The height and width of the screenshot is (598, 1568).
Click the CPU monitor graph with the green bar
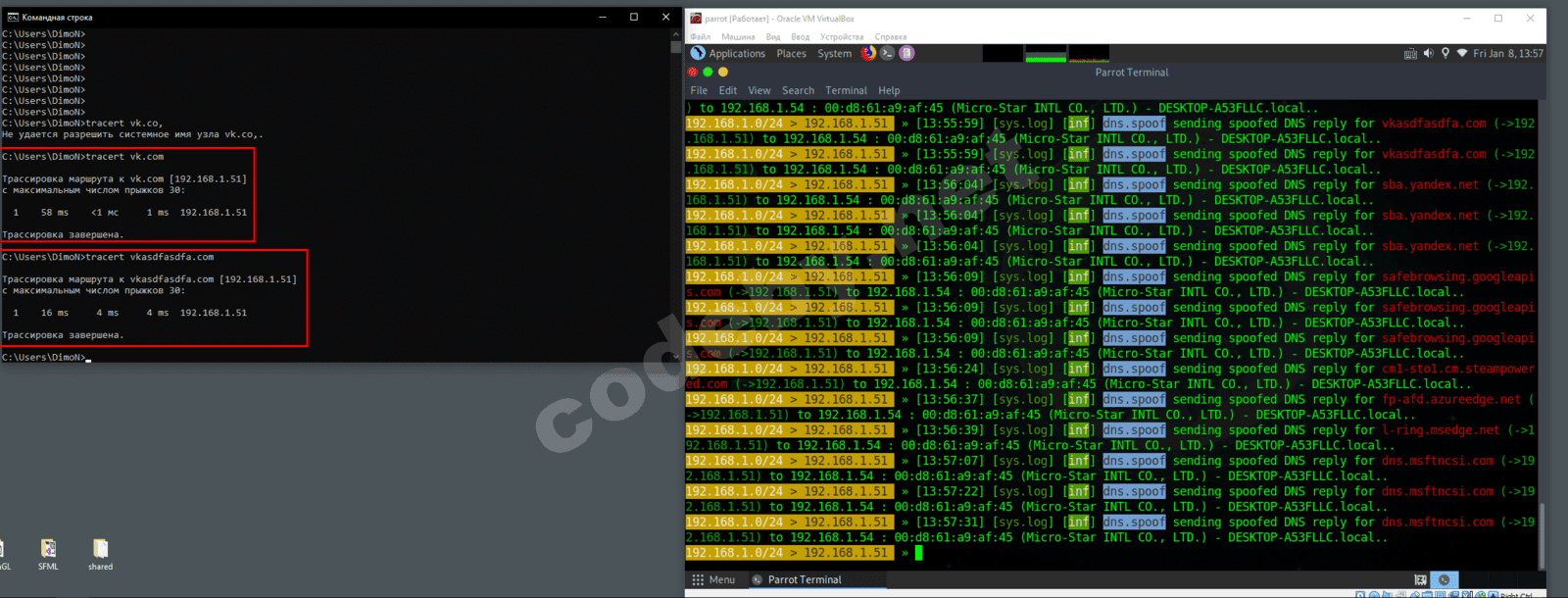[x=1046, y=53]
